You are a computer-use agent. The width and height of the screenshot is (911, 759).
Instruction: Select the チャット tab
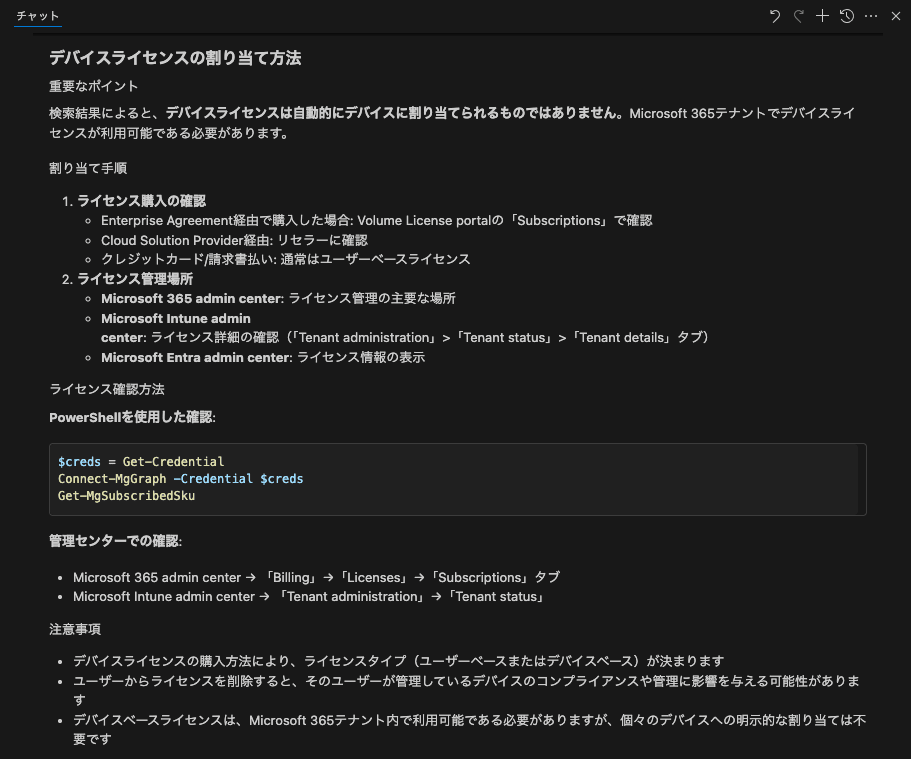38,16
